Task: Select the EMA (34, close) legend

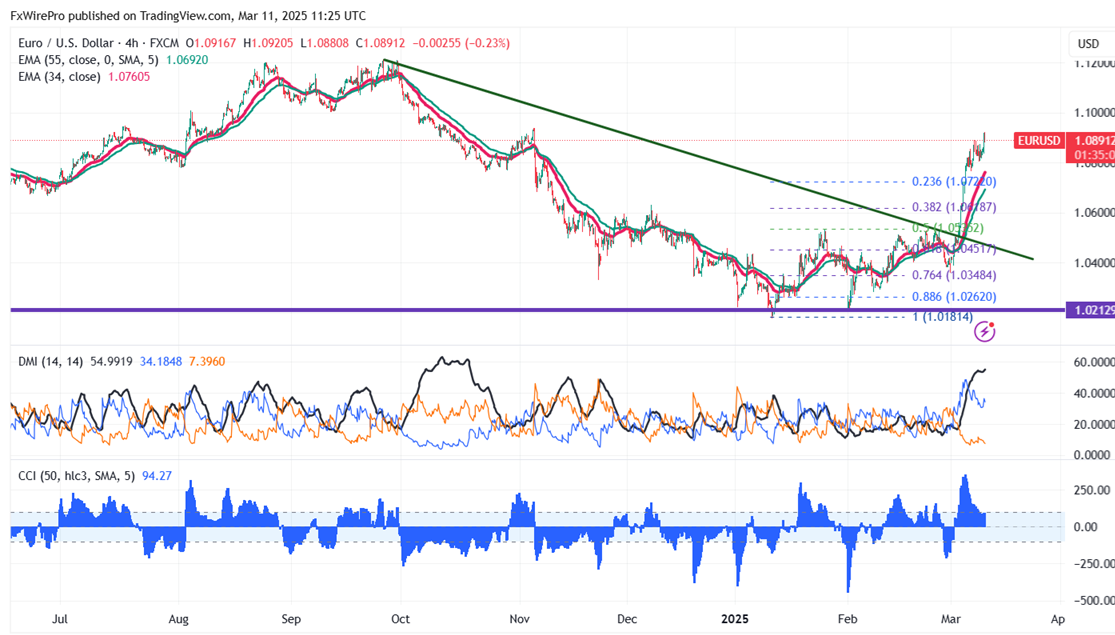Action: pyautogui.click(x=59, y=77)
